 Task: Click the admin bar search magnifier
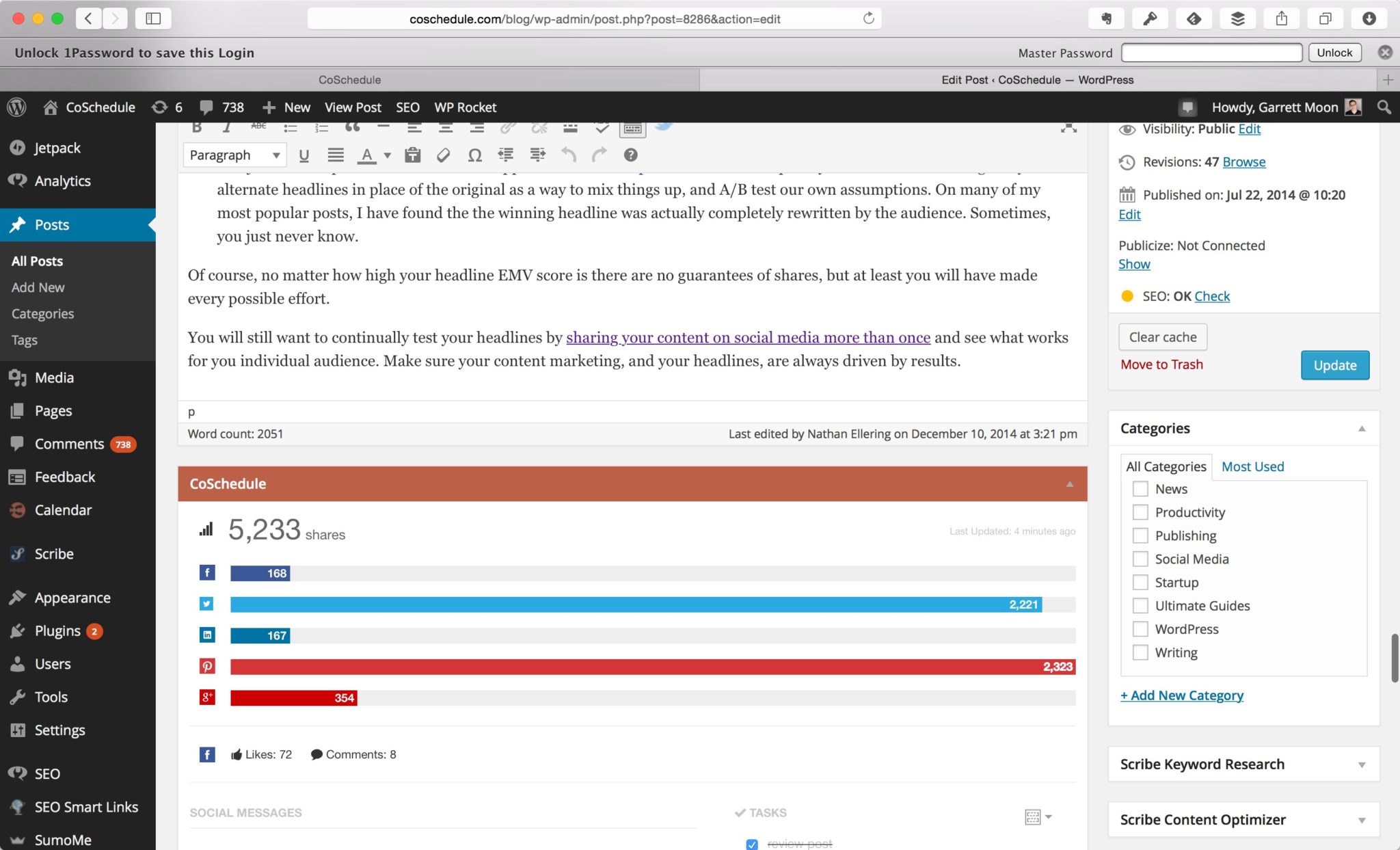pos(1384,107)
